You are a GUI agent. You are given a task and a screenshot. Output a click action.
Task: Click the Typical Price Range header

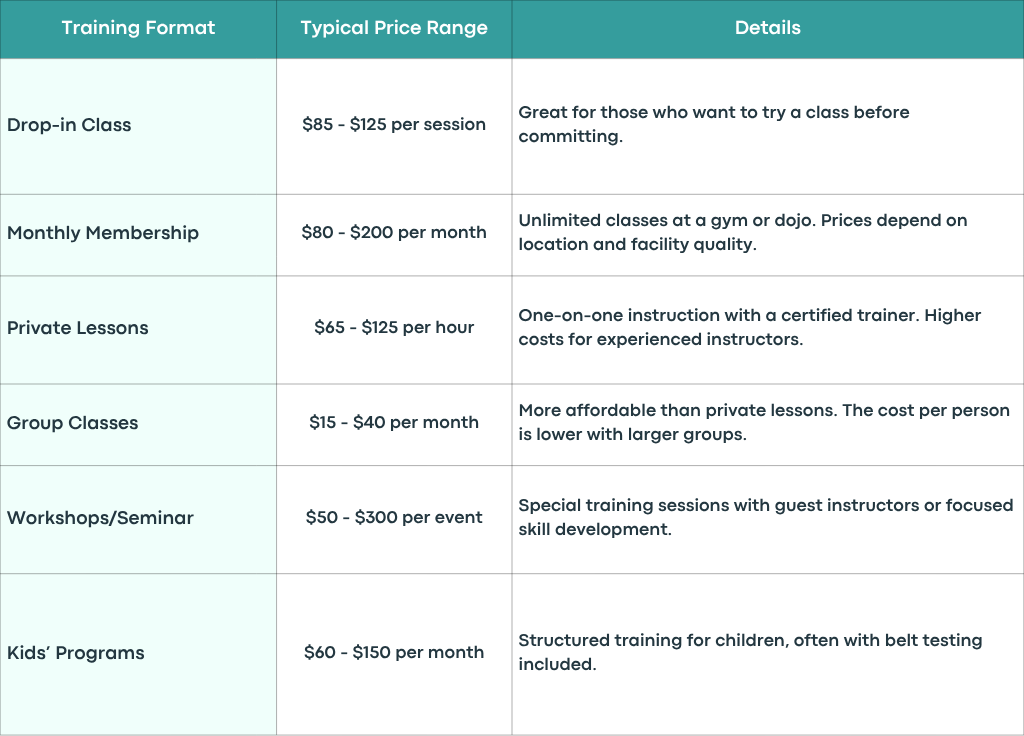[x=394, y=28]
